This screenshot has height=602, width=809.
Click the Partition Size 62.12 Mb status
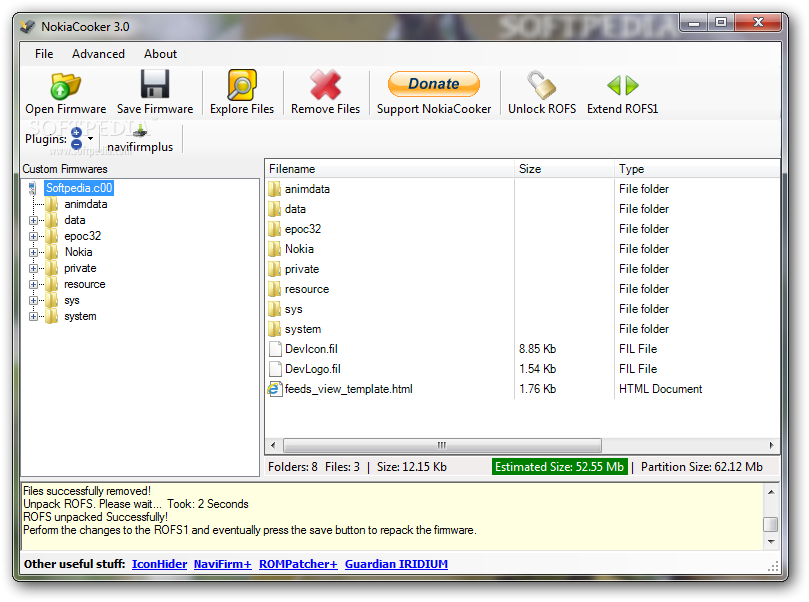pos(702,467)
